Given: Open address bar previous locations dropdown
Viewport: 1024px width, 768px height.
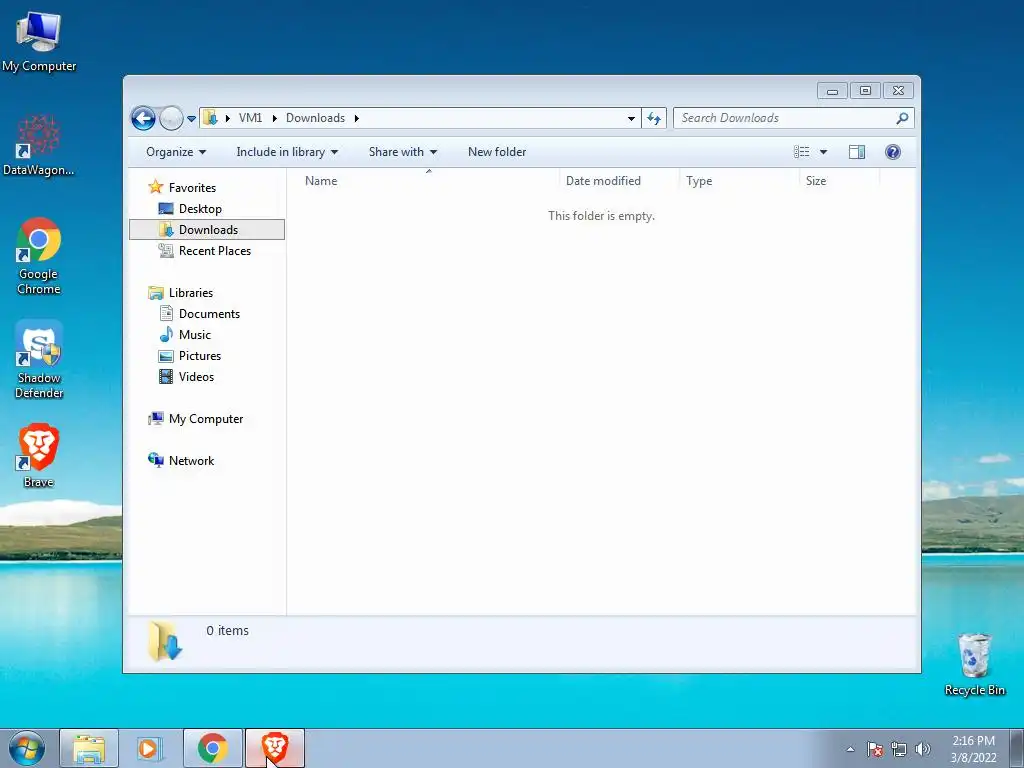Looking at the screenshot, I should coord(631,118).
